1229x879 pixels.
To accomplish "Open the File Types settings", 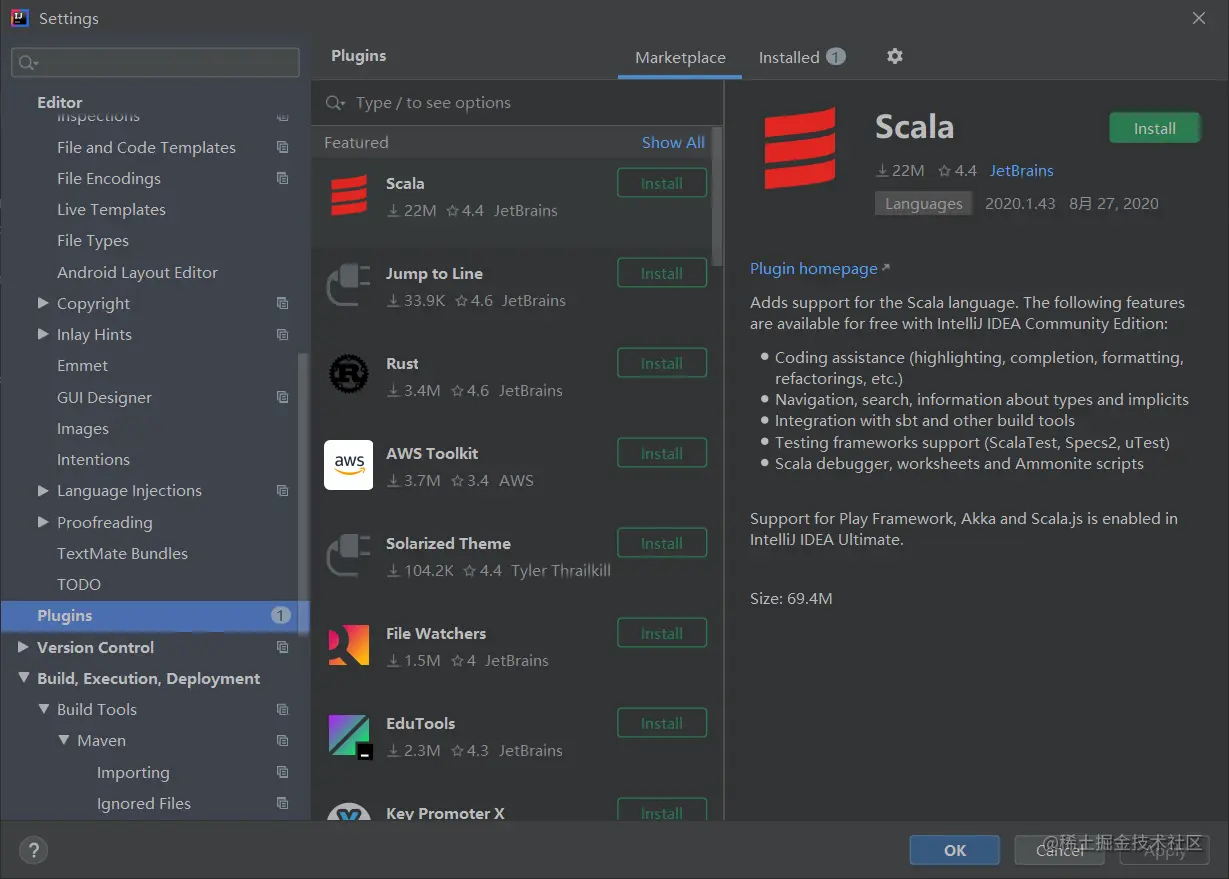I will [93, 240].
